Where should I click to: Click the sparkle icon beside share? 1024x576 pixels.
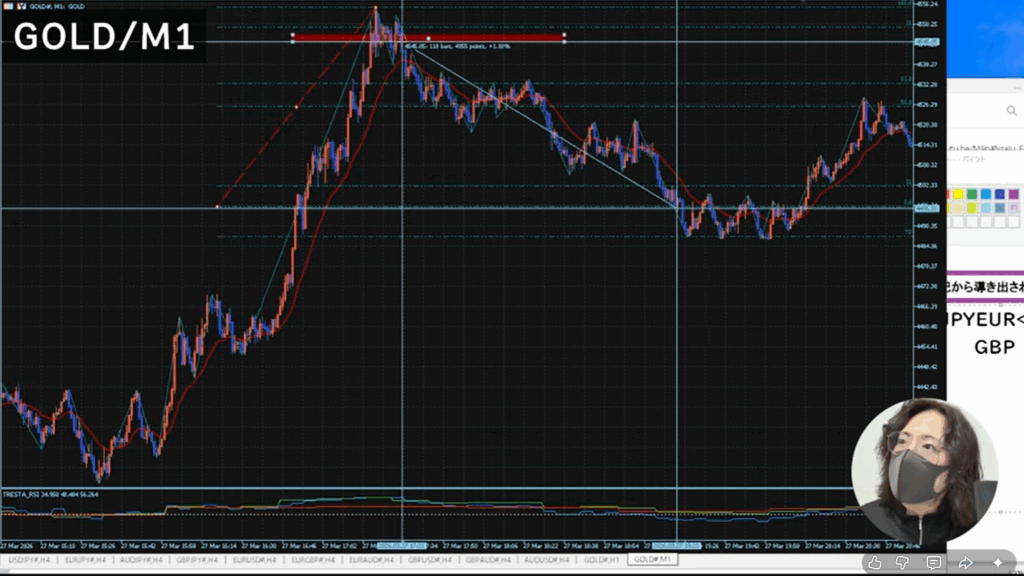tap(997, 562)
